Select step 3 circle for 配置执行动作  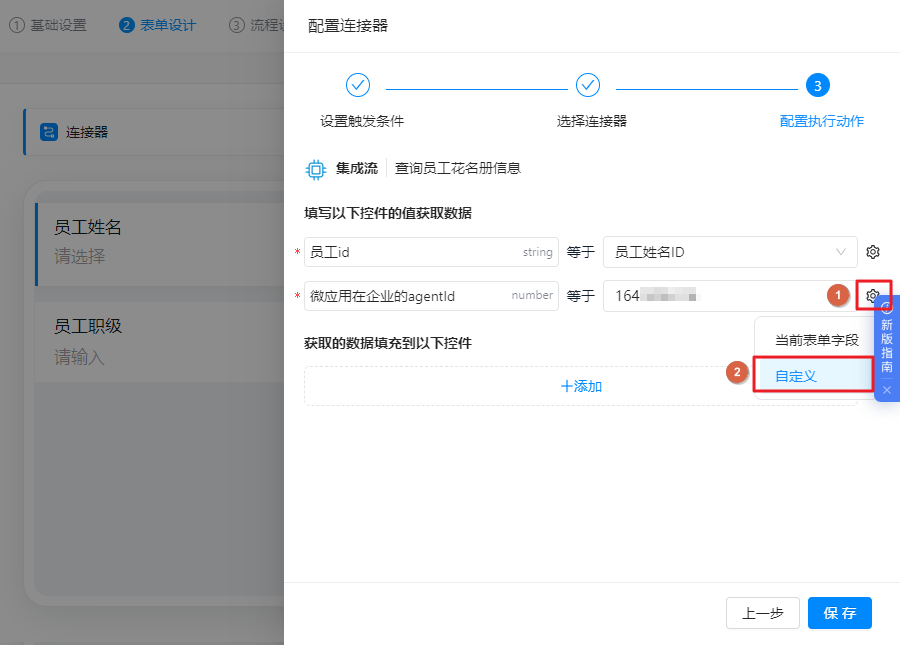pos(818,85)
